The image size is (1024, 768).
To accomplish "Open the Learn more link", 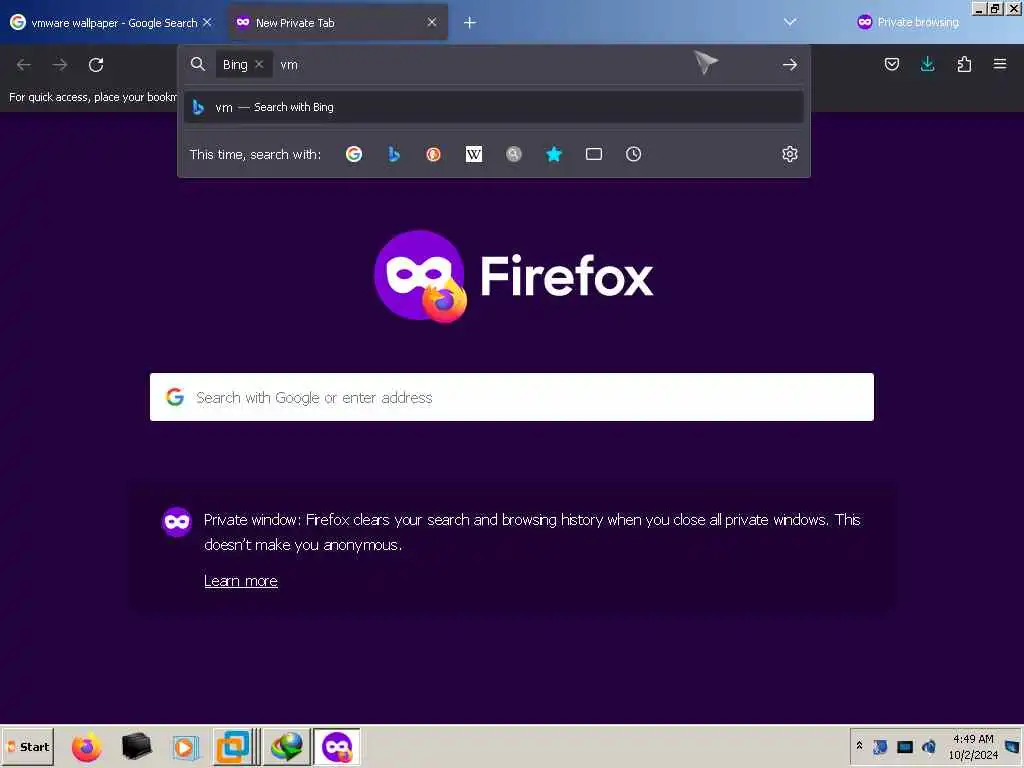I will [241, 581].
